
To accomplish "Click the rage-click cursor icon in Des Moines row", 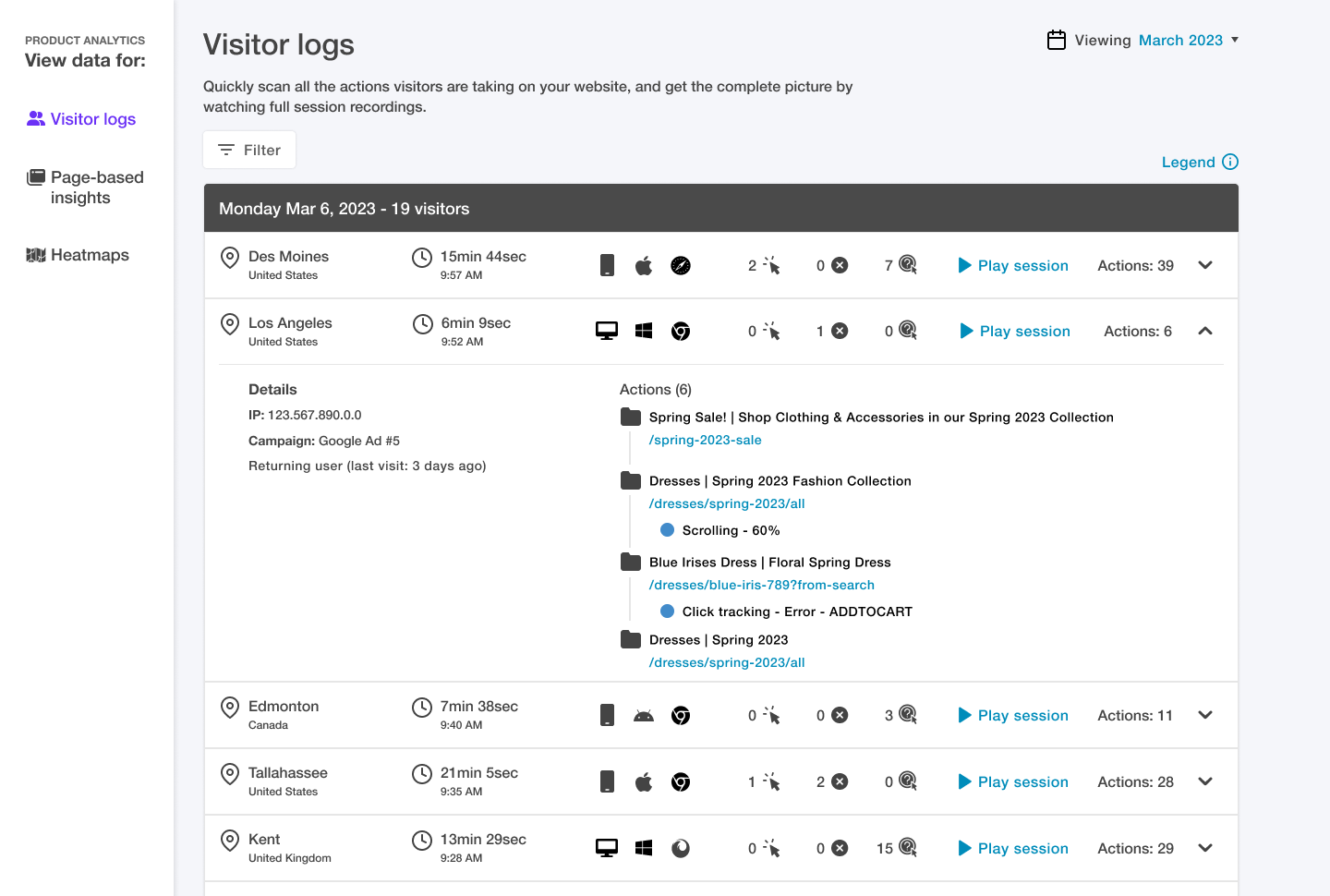I will pyautogui.click(x=772, y=266).
